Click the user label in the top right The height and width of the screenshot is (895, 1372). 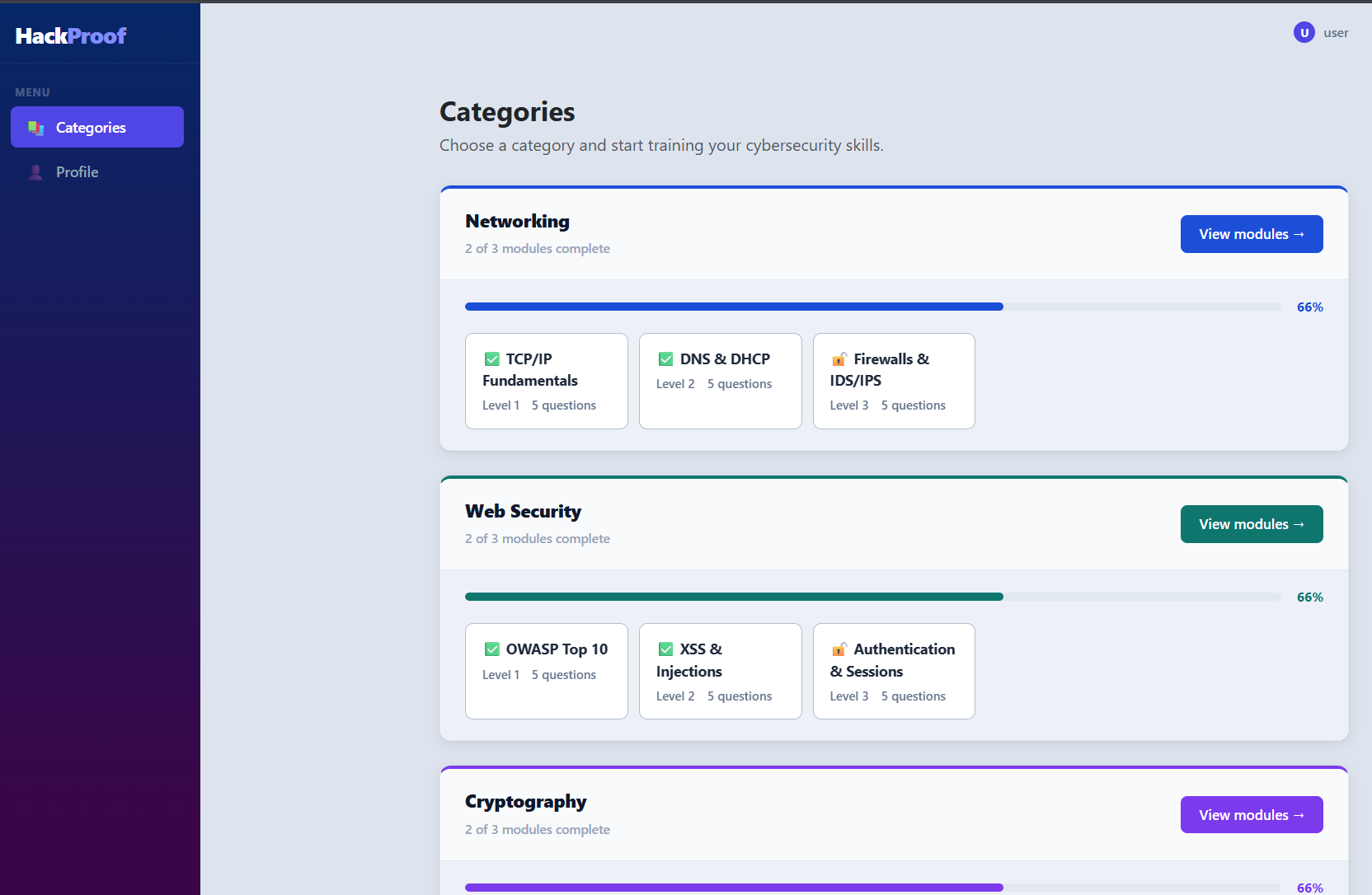point(1336,32)
